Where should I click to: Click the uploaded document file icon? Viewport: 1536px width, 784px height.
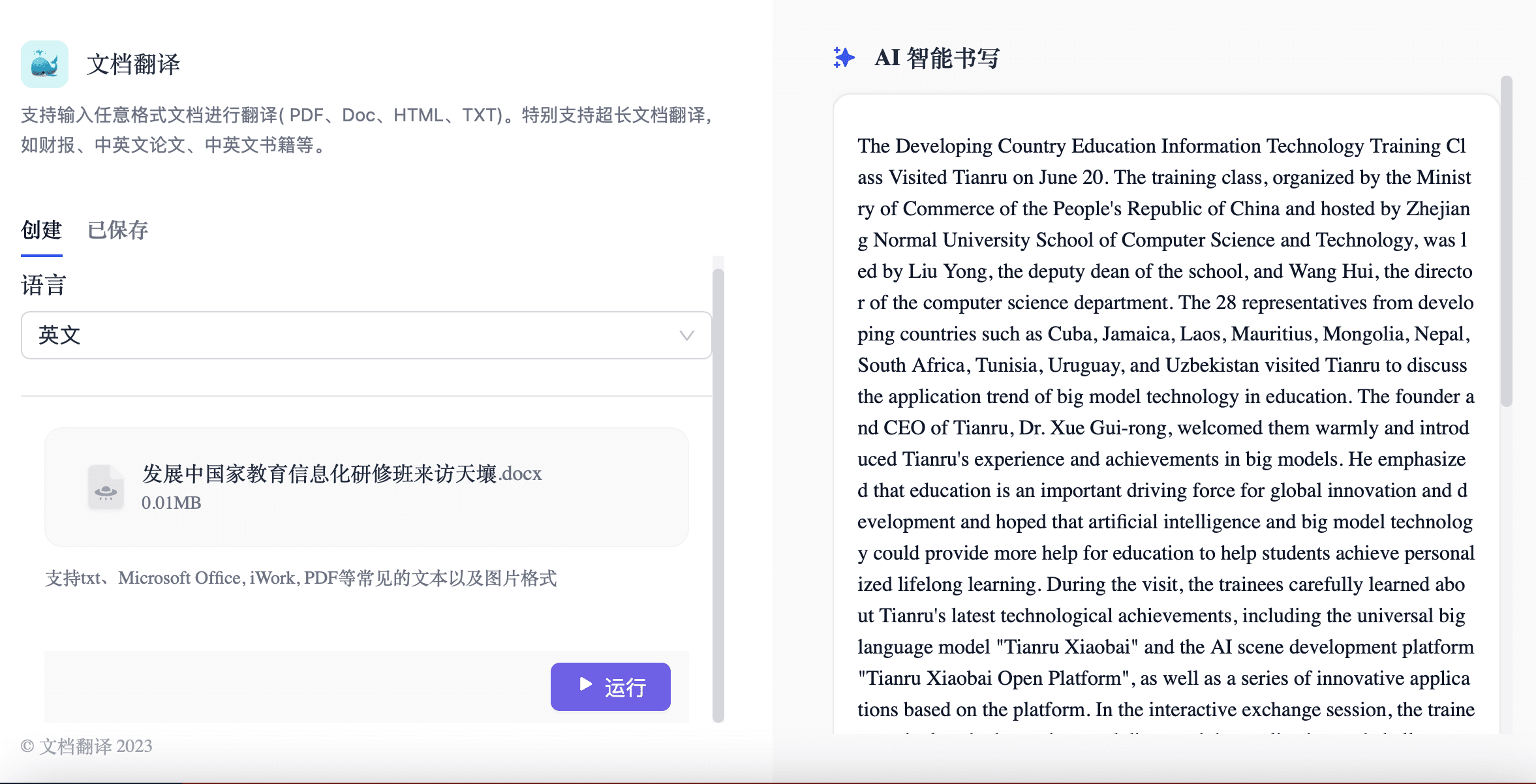pos(106,487)
